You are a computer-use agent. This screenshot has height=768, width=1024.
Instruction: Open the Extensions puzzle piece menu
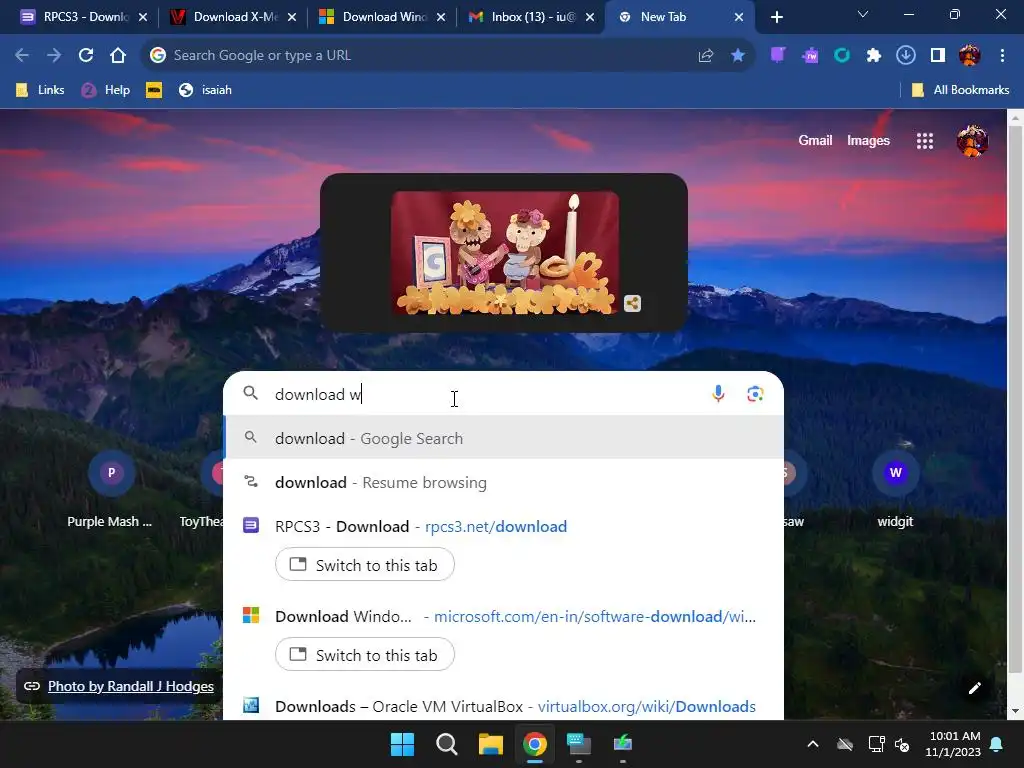(x=874, y=56)
